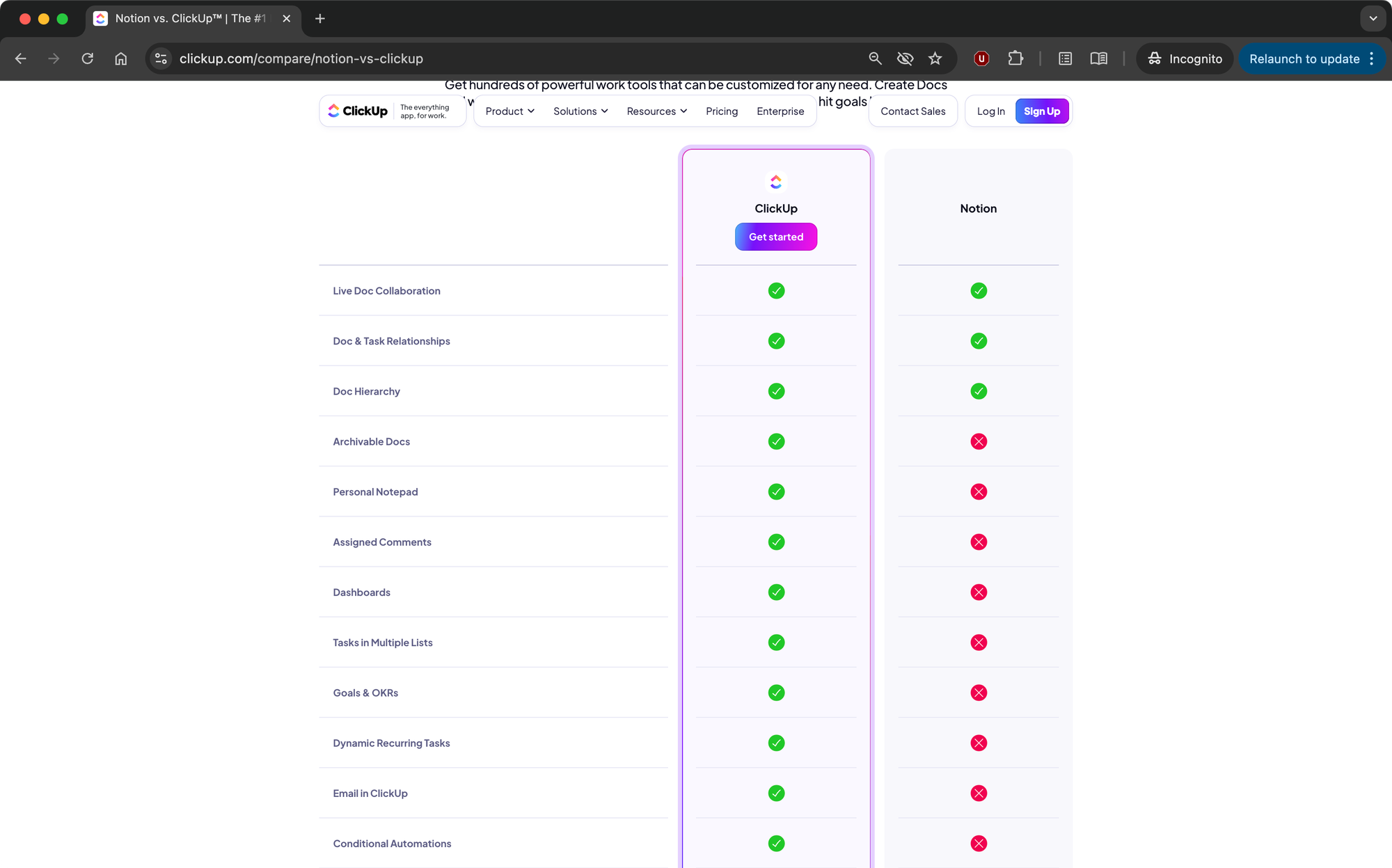
Task: Click the Dashboards row label
Action: (x=361, y=592)
